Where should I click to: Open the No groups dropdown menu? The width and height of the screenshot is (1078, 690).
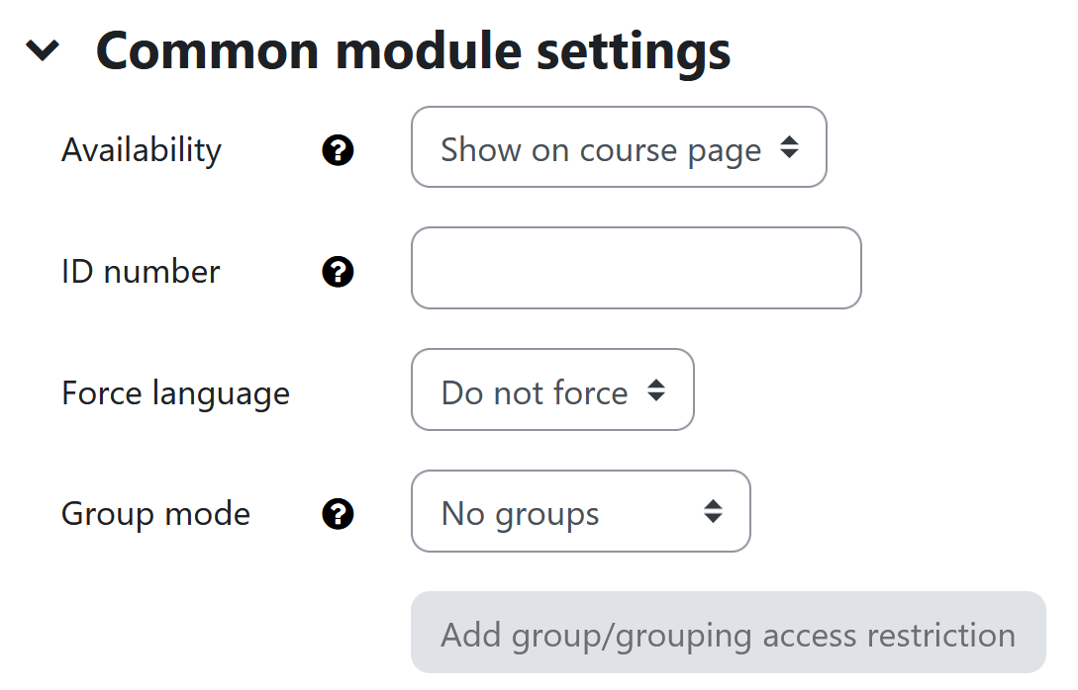pyautogui.click(x=579, y=511)
